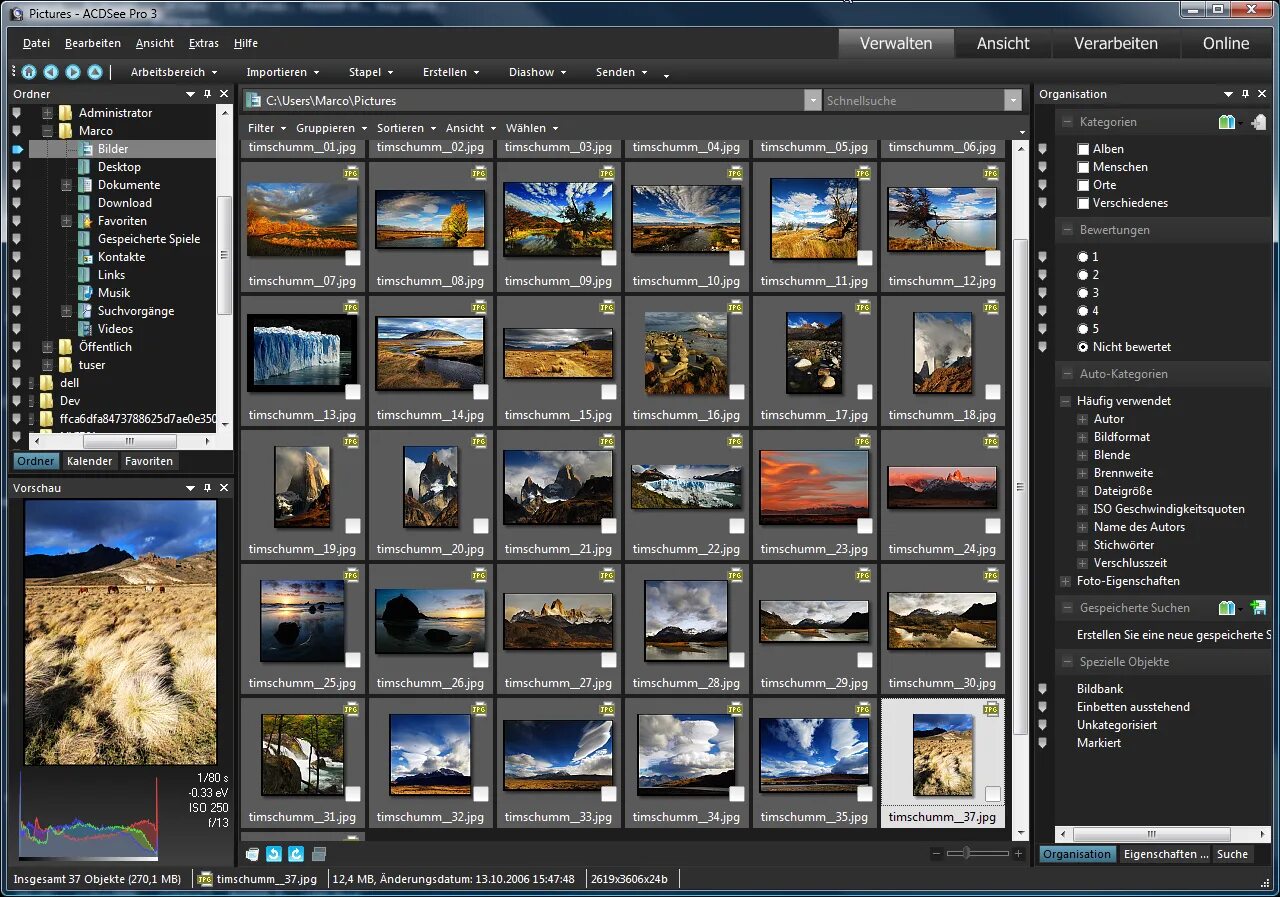Click rotate left icon below thumbnails
1280x897 pixels.
pyautogui.click(x=274, y=854)
